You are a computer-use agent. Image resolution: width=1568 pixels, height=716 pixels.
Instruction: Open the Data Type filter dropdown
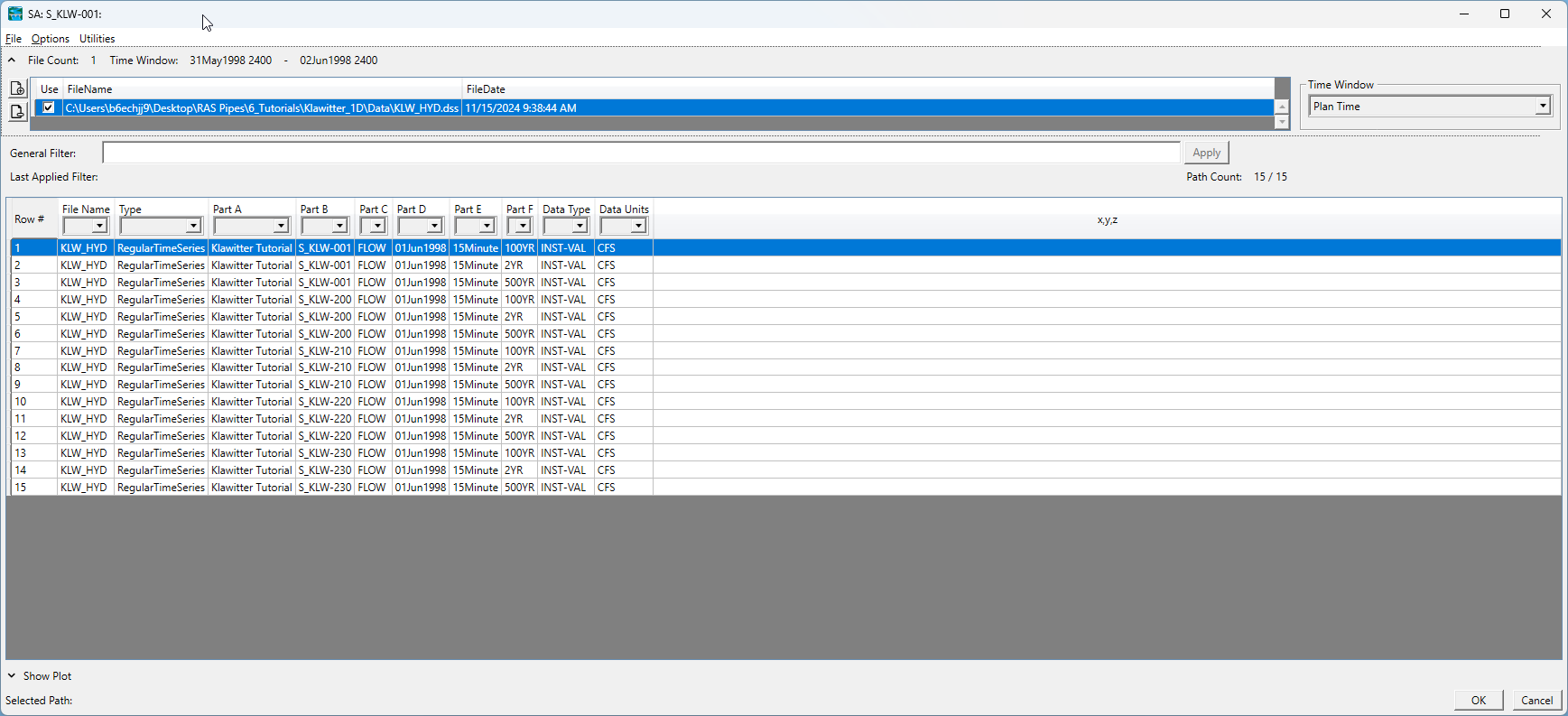click(580, 226)
